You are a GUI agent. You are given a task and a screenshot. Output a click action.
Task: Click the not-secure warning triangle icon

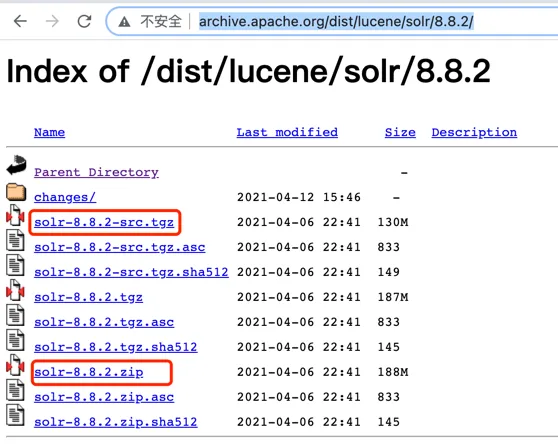click(x=124, y=22)
